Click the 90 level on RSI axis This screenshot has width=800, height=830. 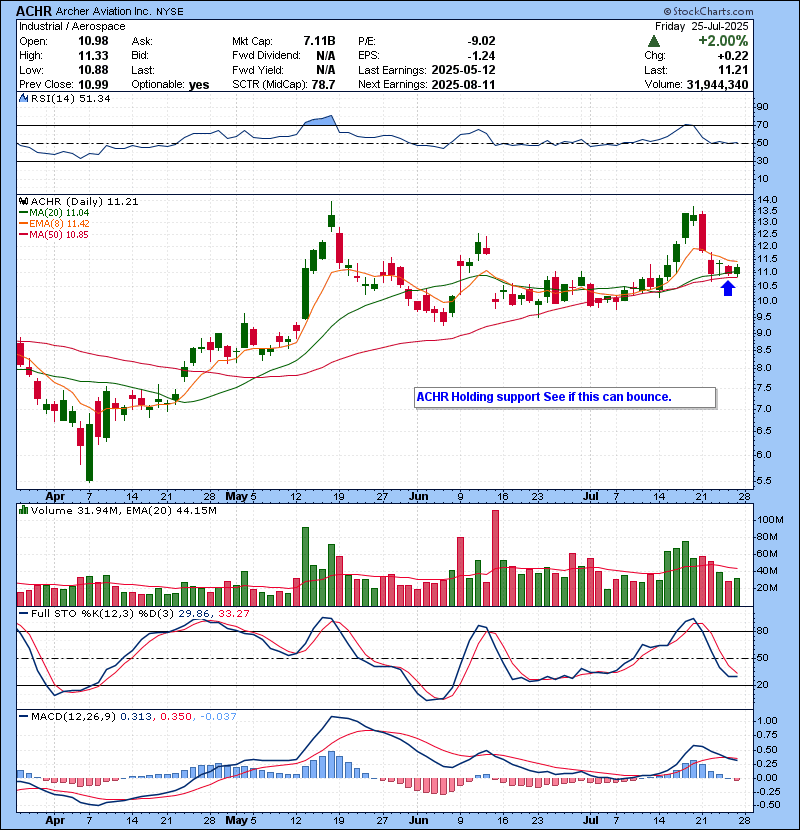click(x=763, y=107)
